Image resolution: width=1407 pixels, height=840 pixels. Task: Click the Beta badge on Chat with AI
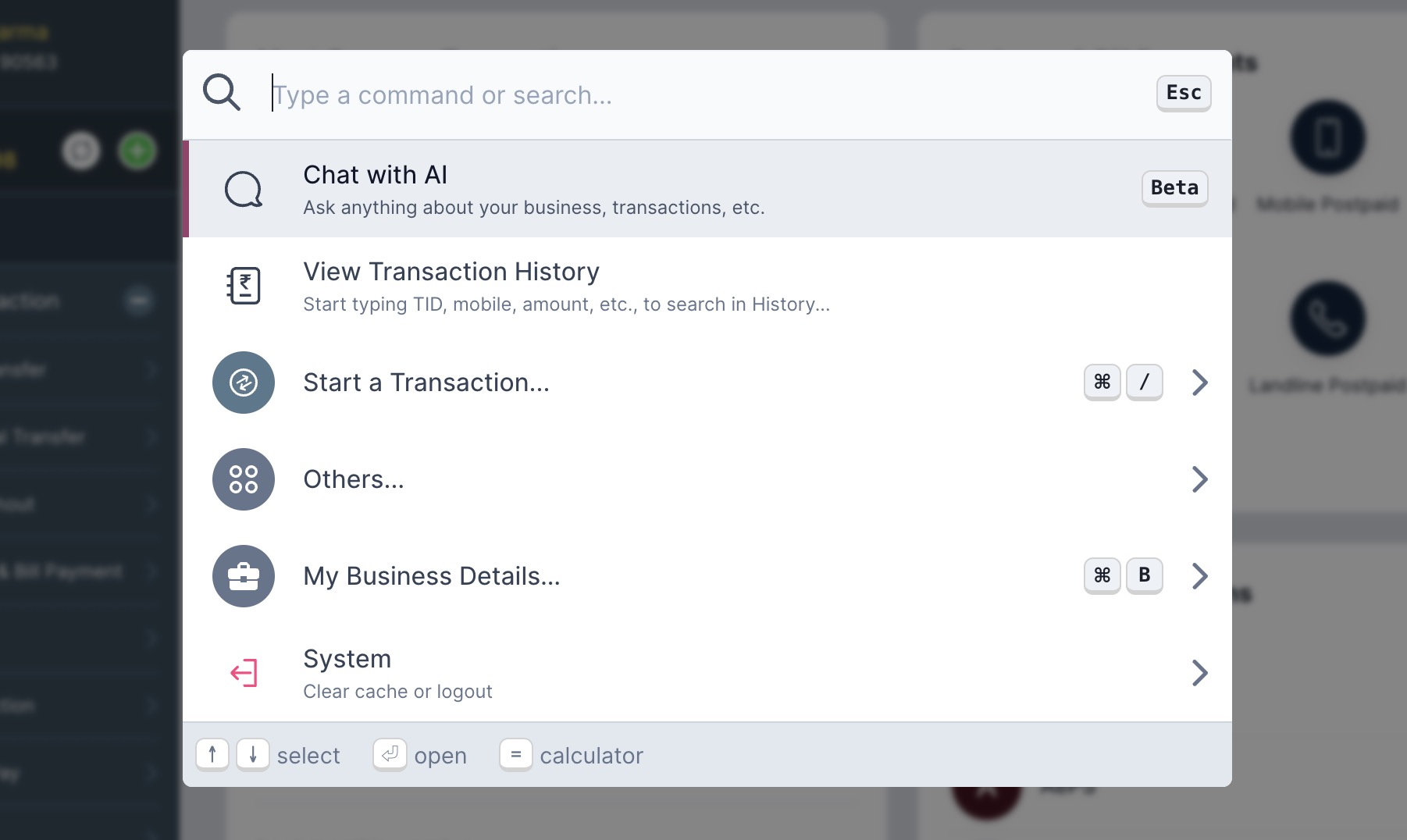tap(1174, 188)
